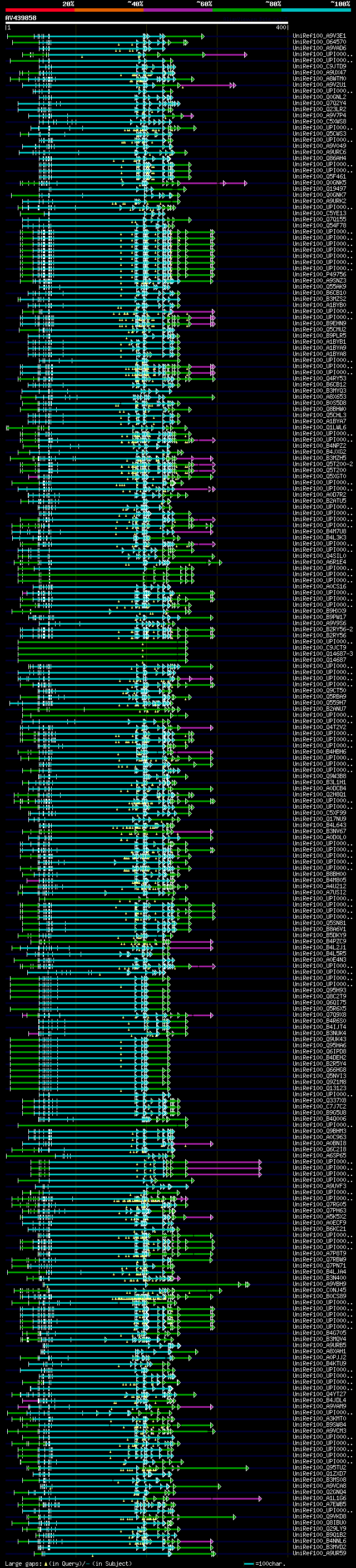The width and height of the screenshot is (356, 1568).
Task: Click label UniRef100_B4NPZ2
Action: tap(319, 446)
